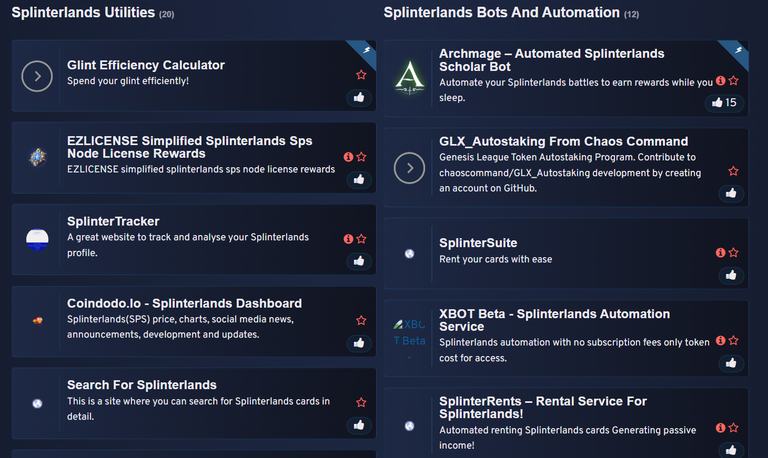The width and height of the screenshot is (768, 458).
Task: Show info for the Archmage Scholar Bot
Action: click(x=720, y=80)
